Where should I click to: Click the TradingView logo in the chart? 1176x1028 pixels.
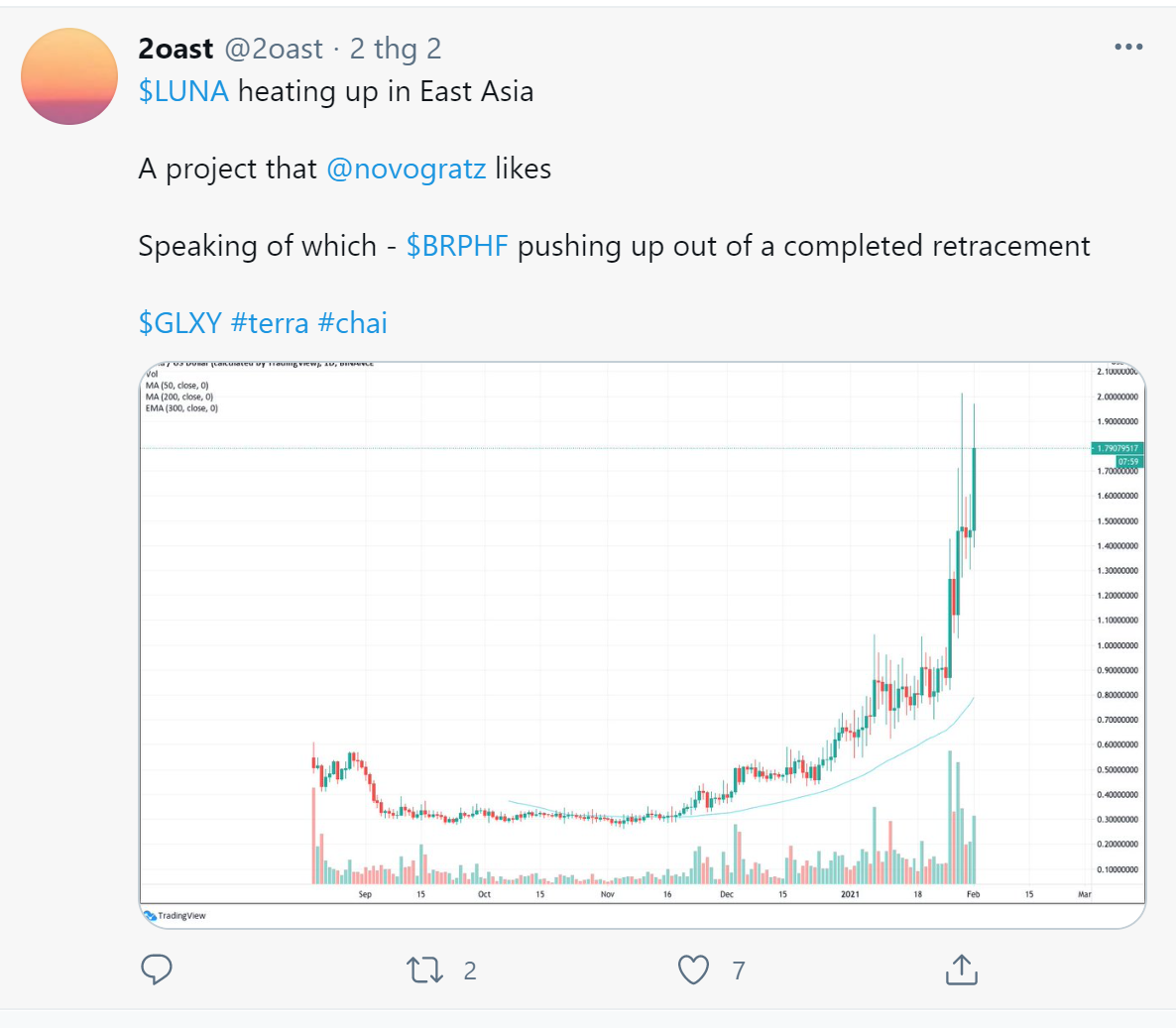click(x=175, y=916)
